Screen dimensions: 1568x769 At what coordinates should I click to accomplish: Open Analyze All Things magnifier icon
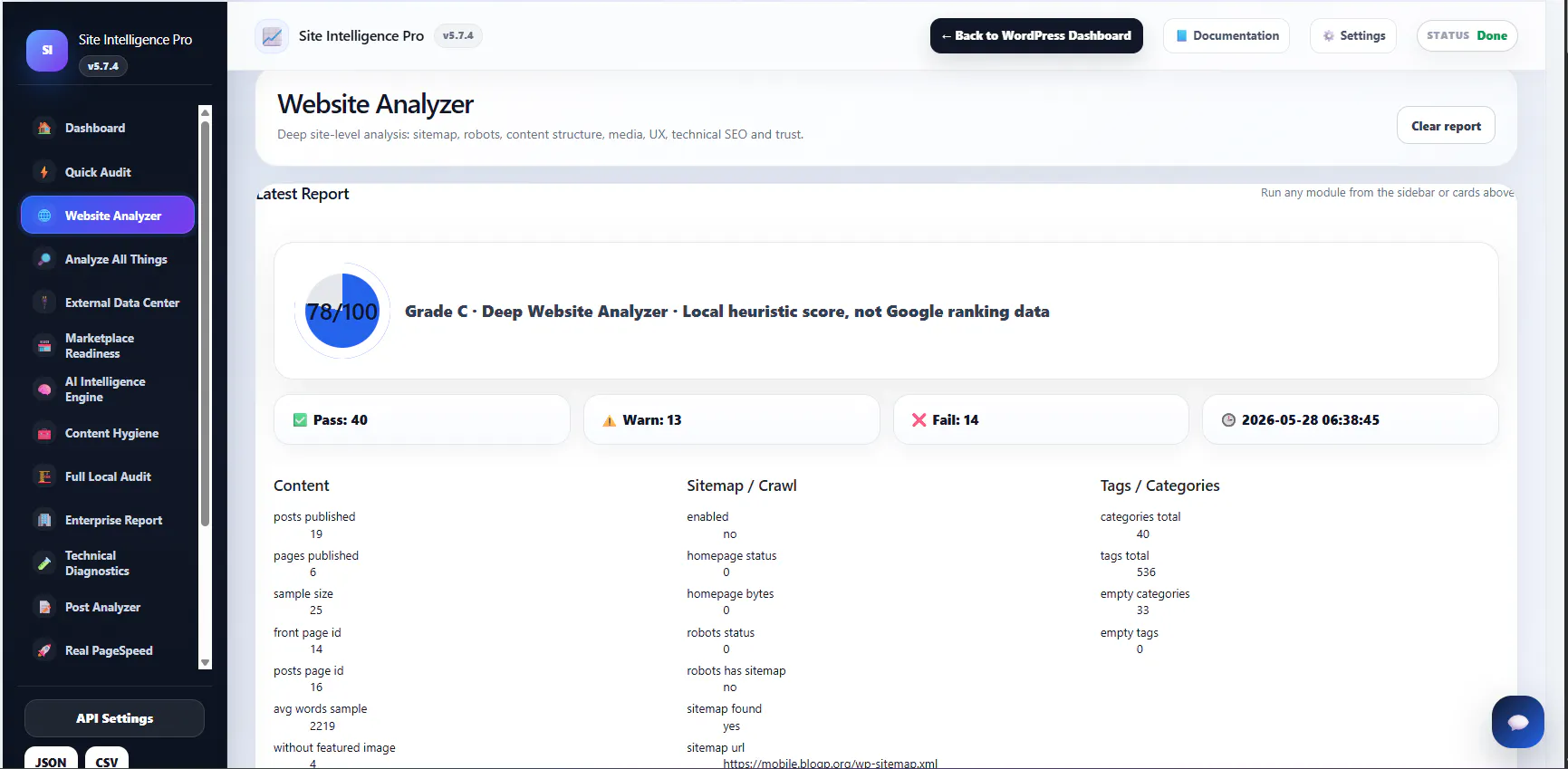[44, 259]
